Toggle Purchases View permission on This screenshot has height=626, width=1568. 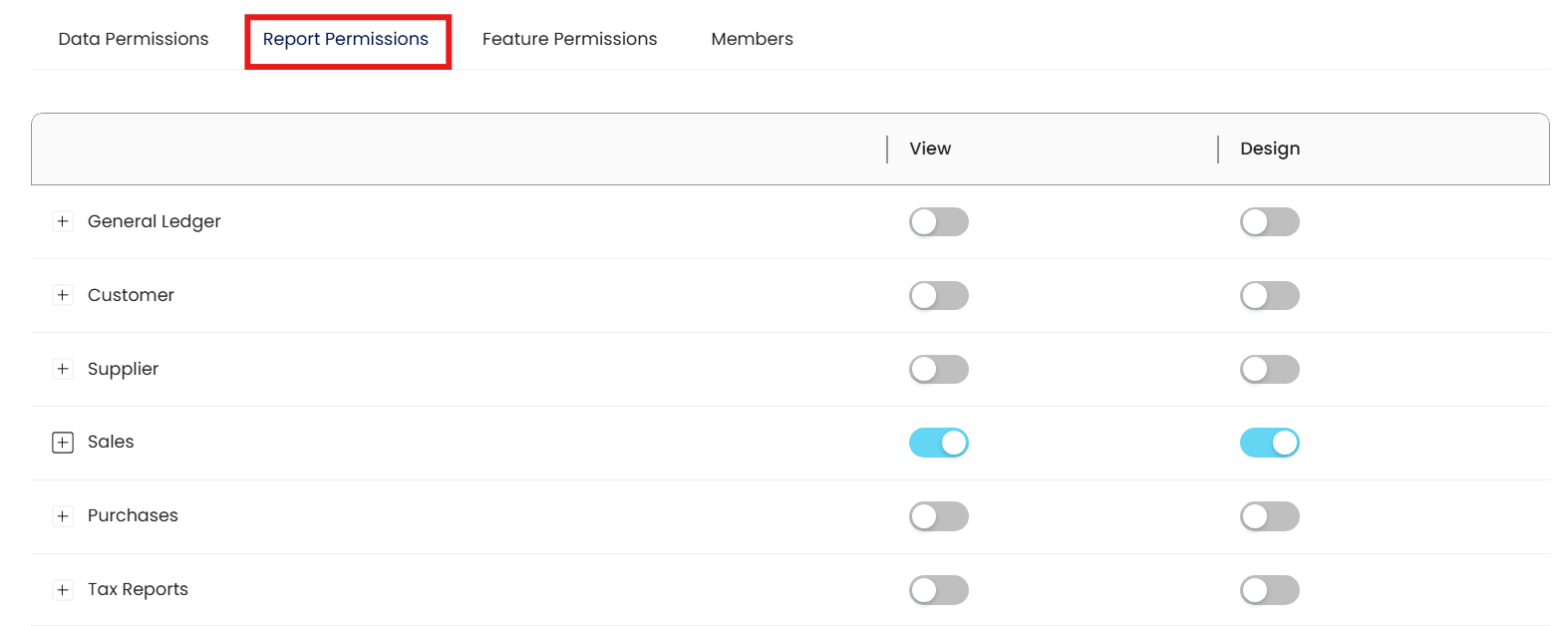click(938, 516)
